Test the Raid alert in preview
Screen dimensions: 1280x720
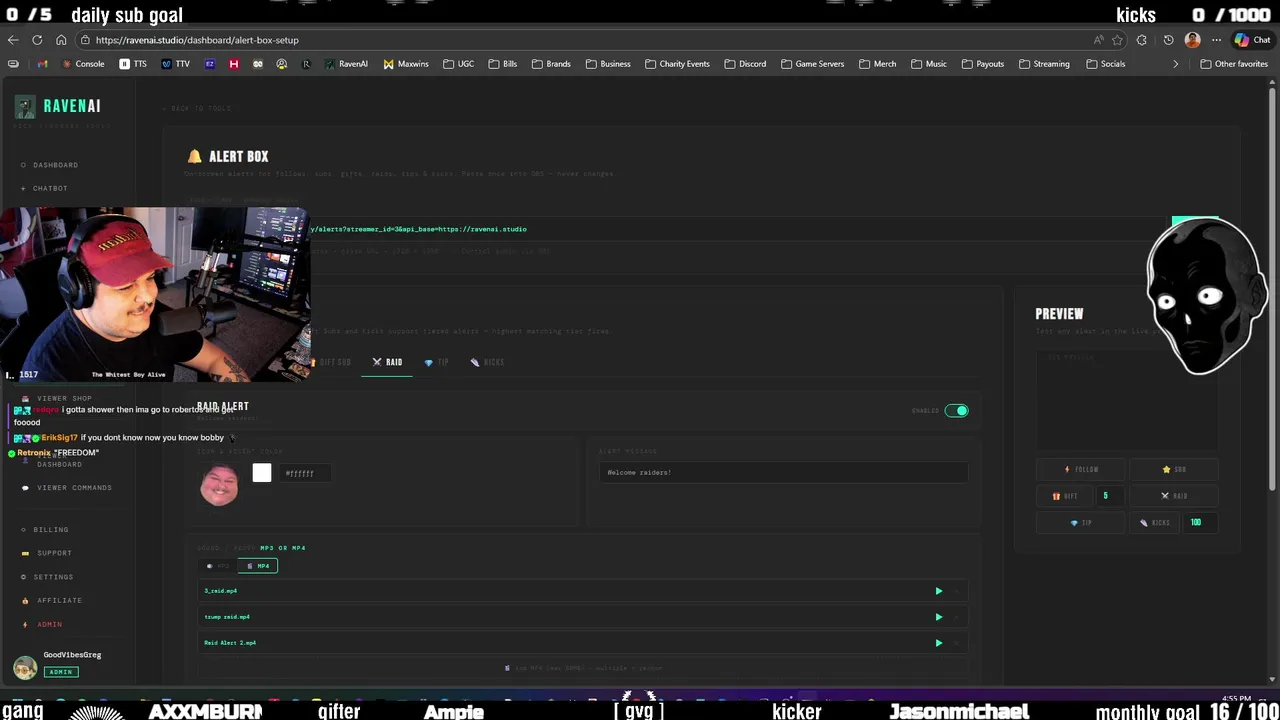click(x=1174, y=496)
